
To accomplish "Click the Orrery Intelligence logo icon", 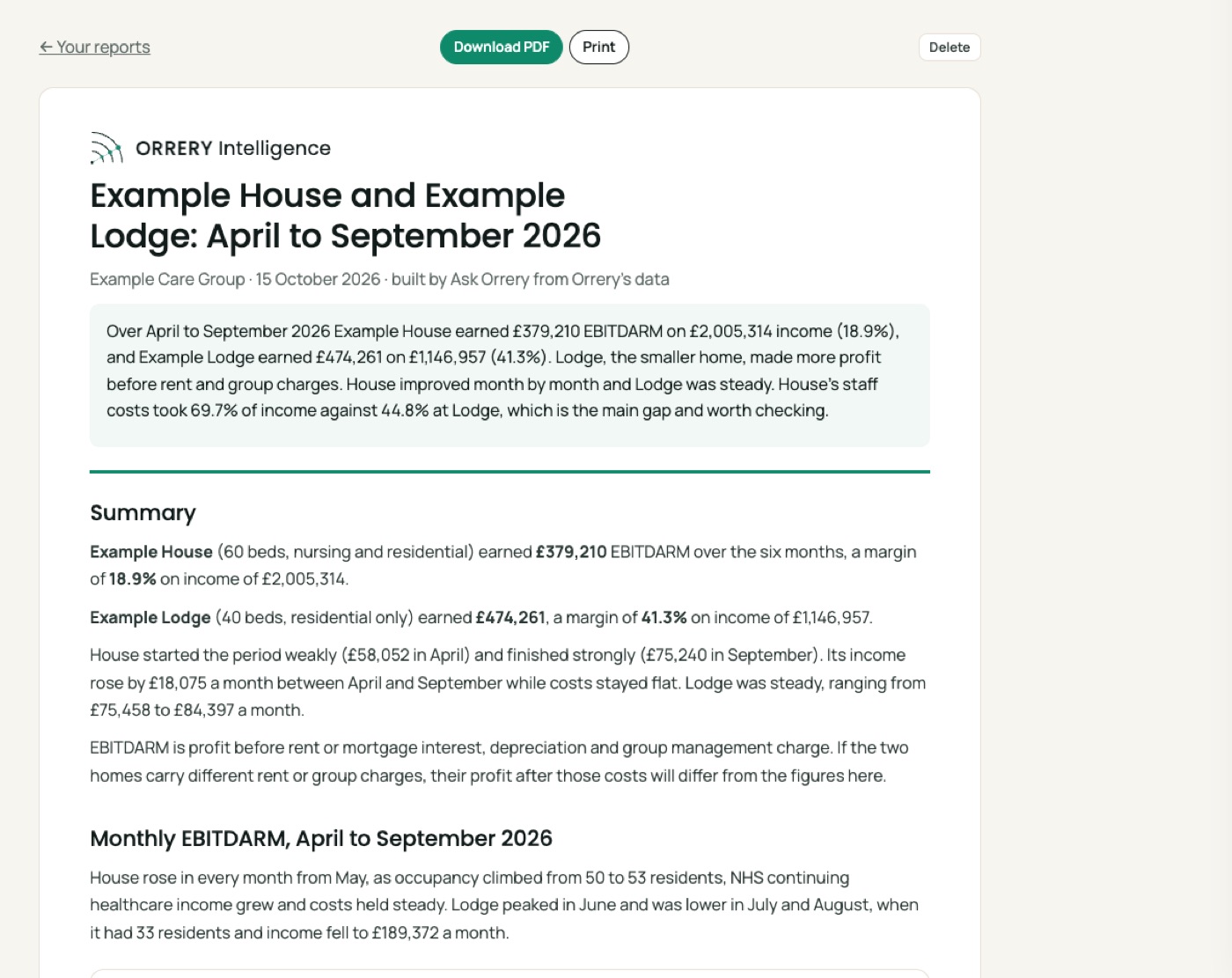I will [x=106, y=148].
